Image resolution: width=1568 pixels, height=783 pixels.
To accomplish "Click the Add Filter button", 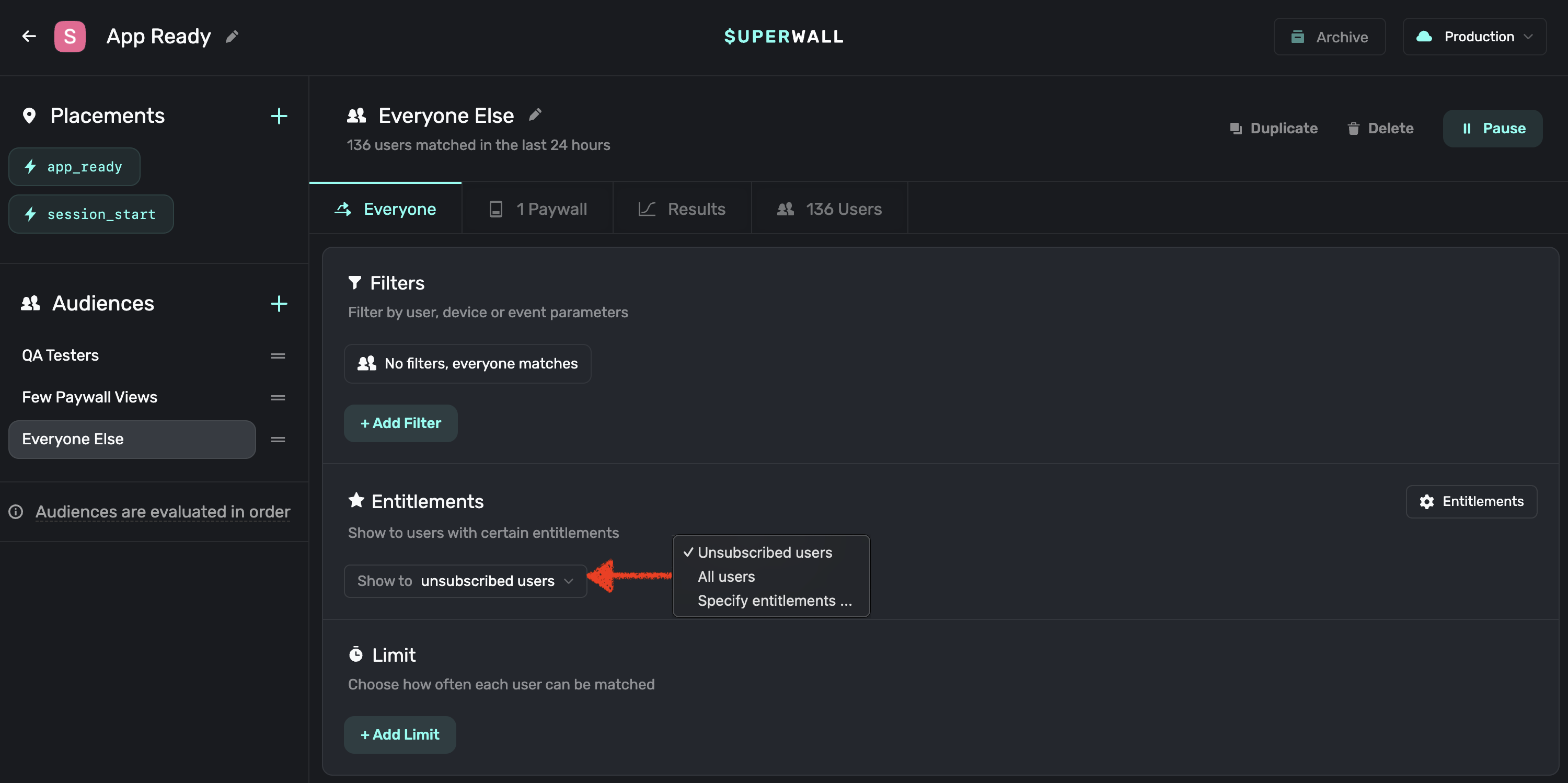I will pos(400,423).
